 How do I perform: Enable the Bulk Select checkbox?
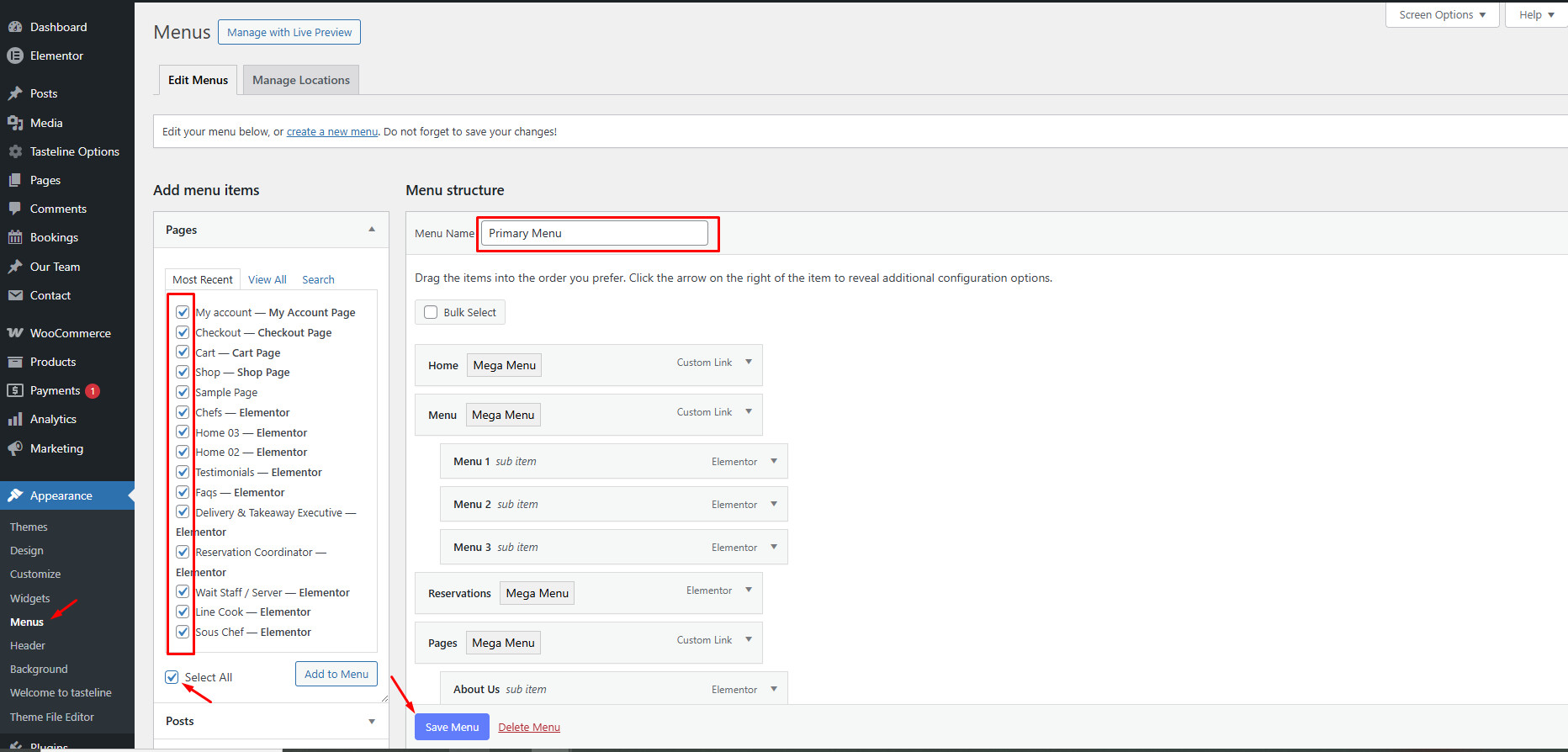tap(431, 312)
